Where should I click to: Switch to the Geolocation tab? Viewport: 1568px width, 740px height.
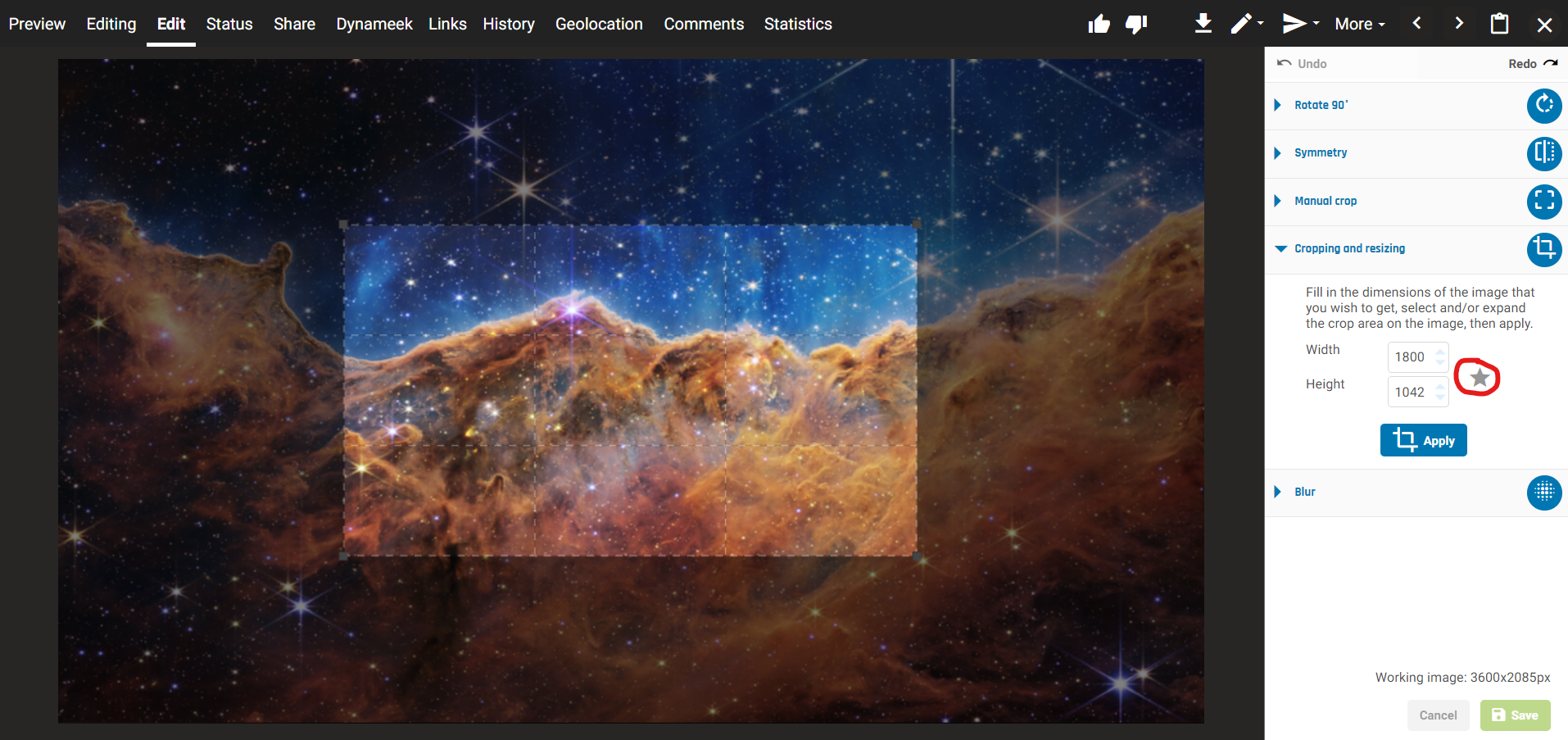click(x=599, y=25)
